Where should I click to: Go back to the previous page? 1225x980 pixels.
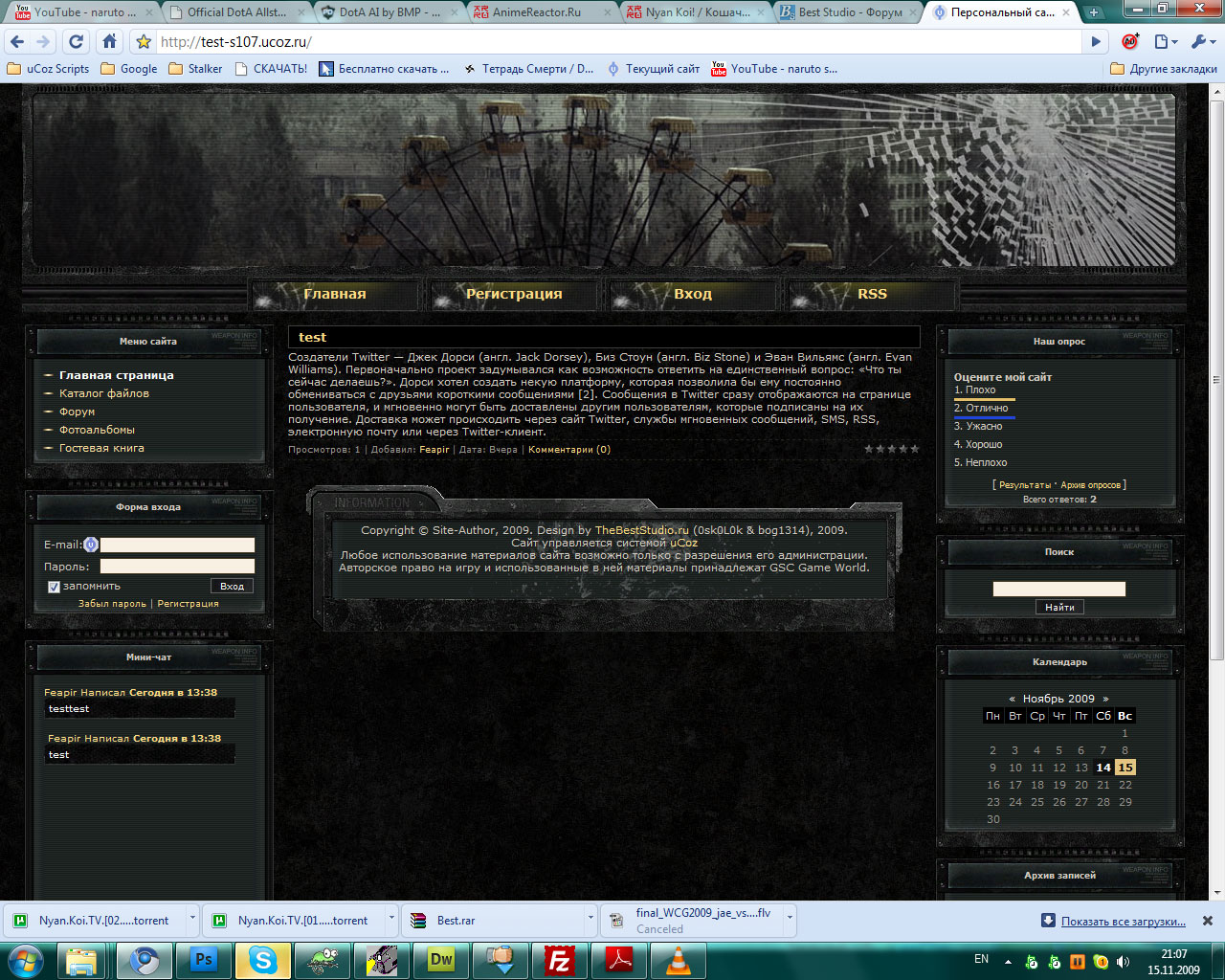tap(16, 42)
